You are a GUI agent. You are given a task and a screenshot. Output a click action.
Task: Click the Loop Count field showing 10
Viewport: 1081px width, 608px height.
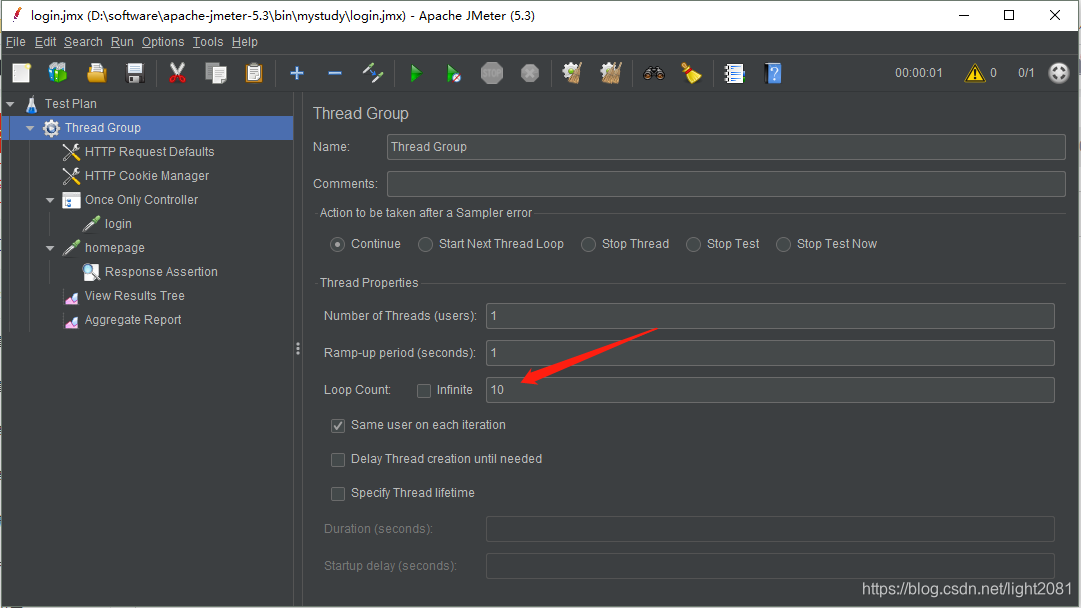tap(770, 390)
